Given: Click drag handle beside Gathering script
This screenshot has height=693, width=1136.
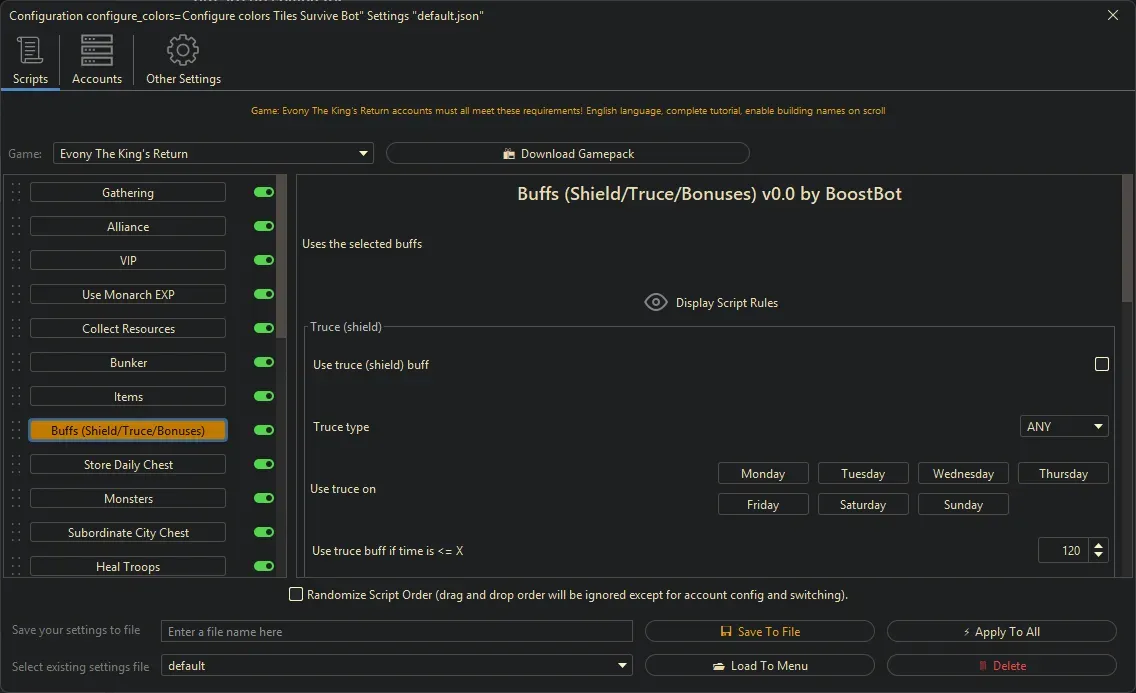Looking at the screenshot, I should coord(16,193).
